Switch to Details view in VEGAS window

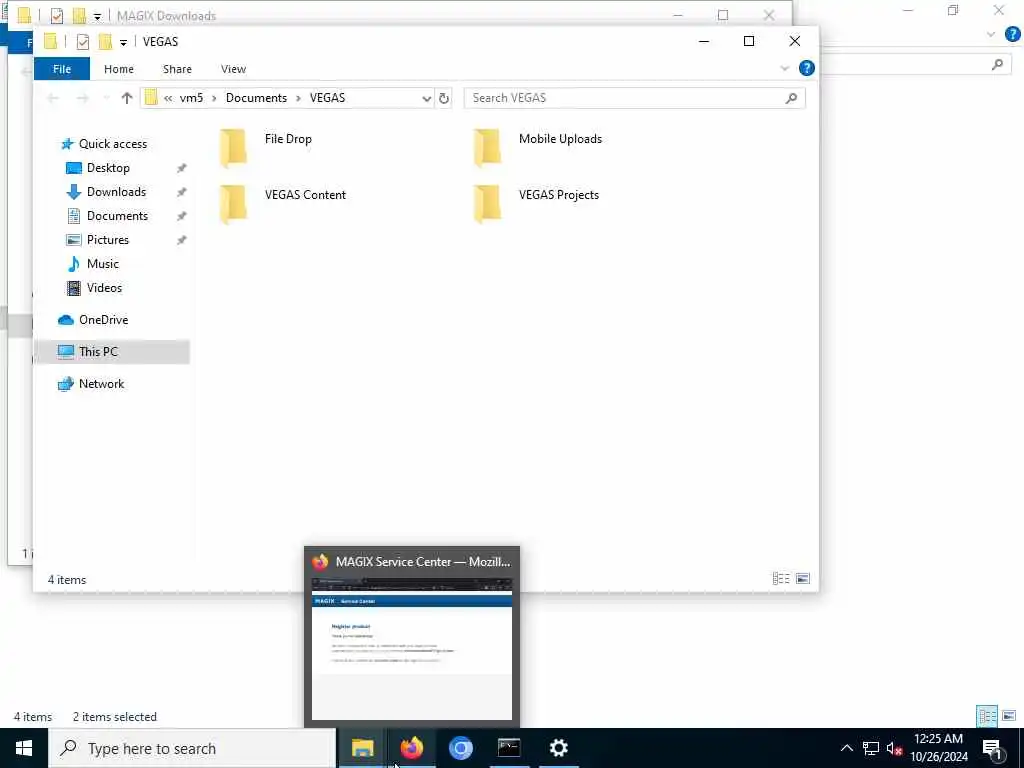coord(781,579)
